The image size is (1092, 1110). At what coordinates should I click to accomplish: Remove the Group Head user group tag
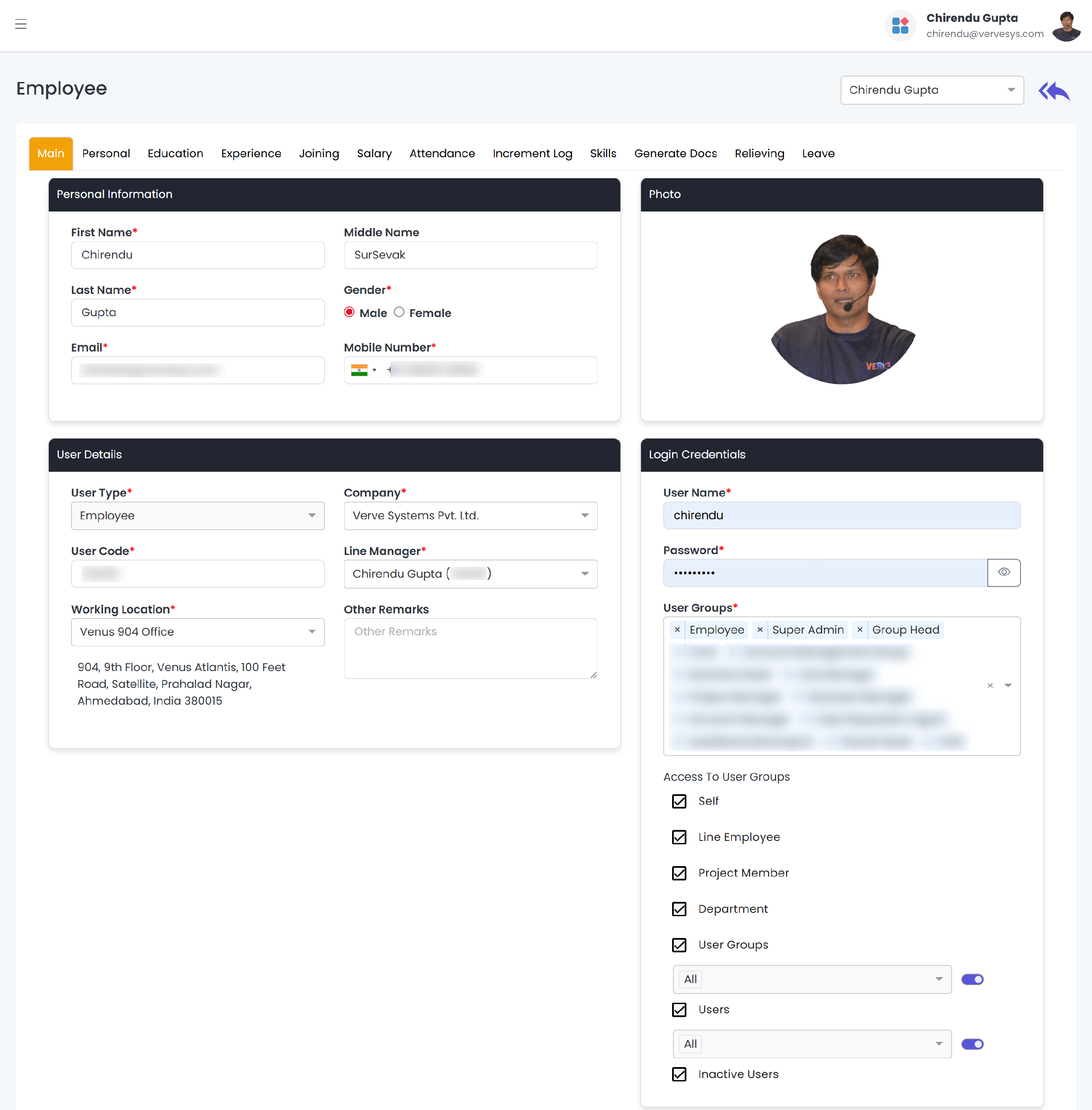coord(860,629)
